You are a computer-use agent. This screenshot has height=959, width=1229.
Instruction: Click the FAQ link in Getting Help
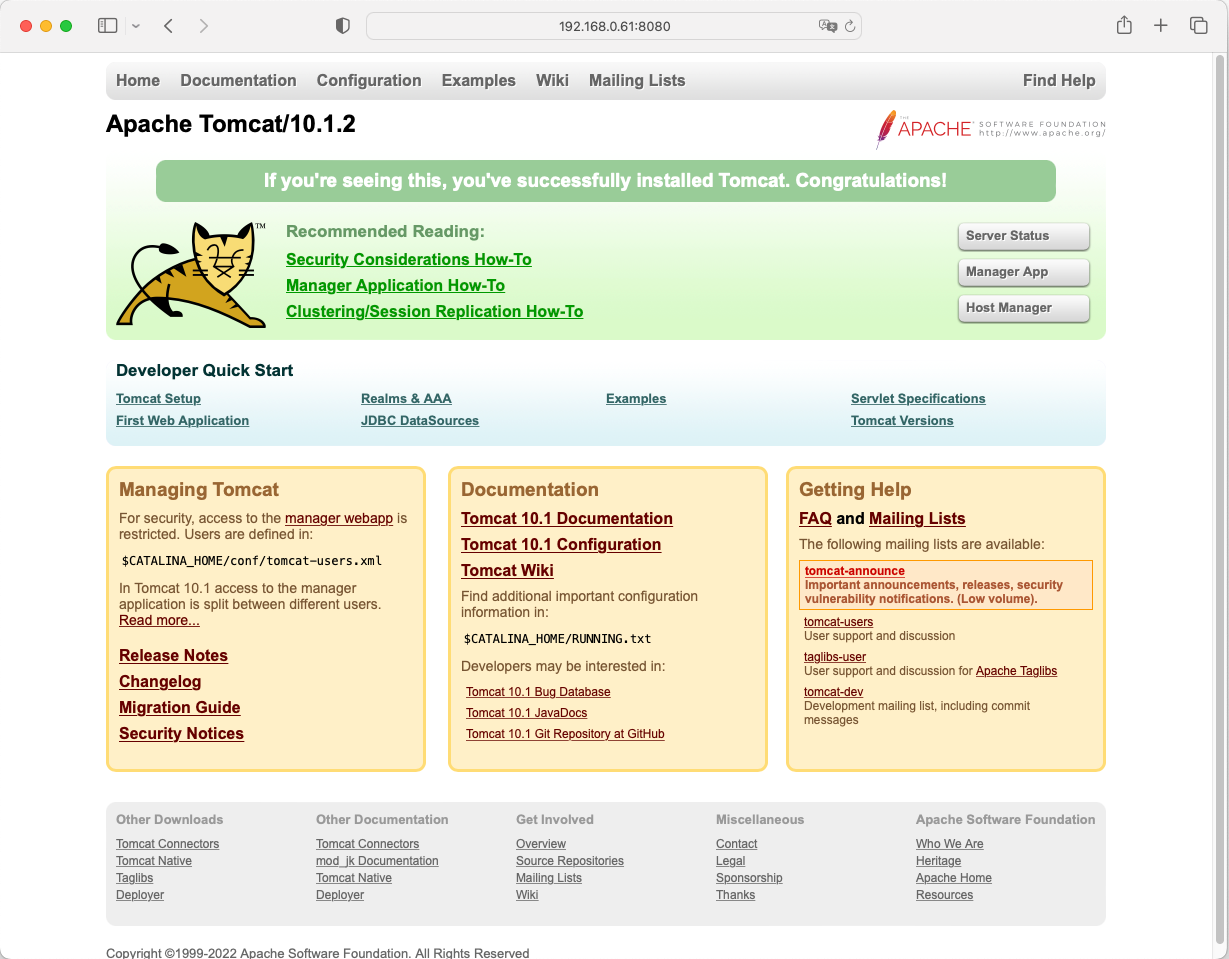coord(815,518)
